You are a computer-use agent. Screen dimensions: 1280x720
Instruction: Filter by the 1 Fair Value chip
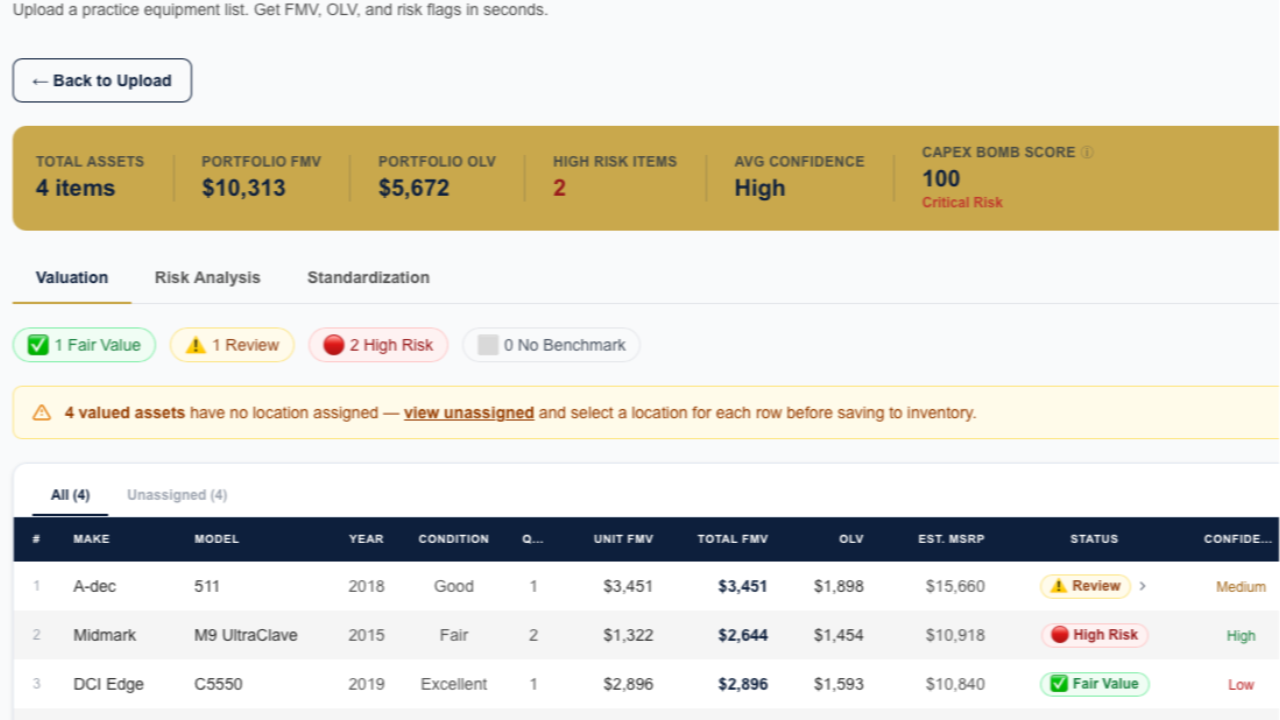pos(84,345)
